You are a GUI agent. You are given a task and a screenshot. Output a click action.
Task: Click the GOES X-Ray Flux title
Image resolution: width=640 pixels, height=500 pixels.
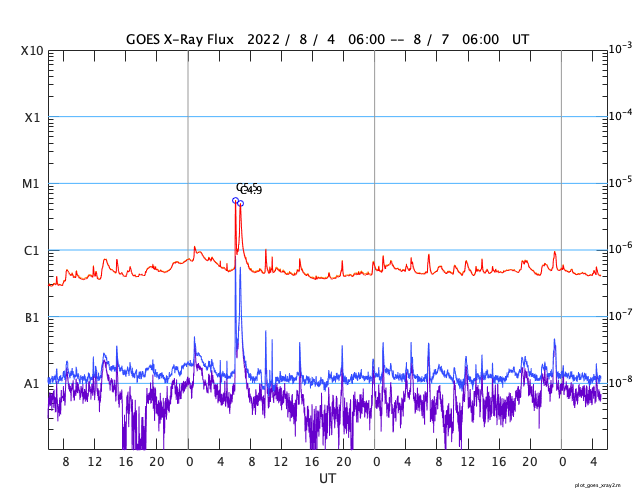[180, 40]
